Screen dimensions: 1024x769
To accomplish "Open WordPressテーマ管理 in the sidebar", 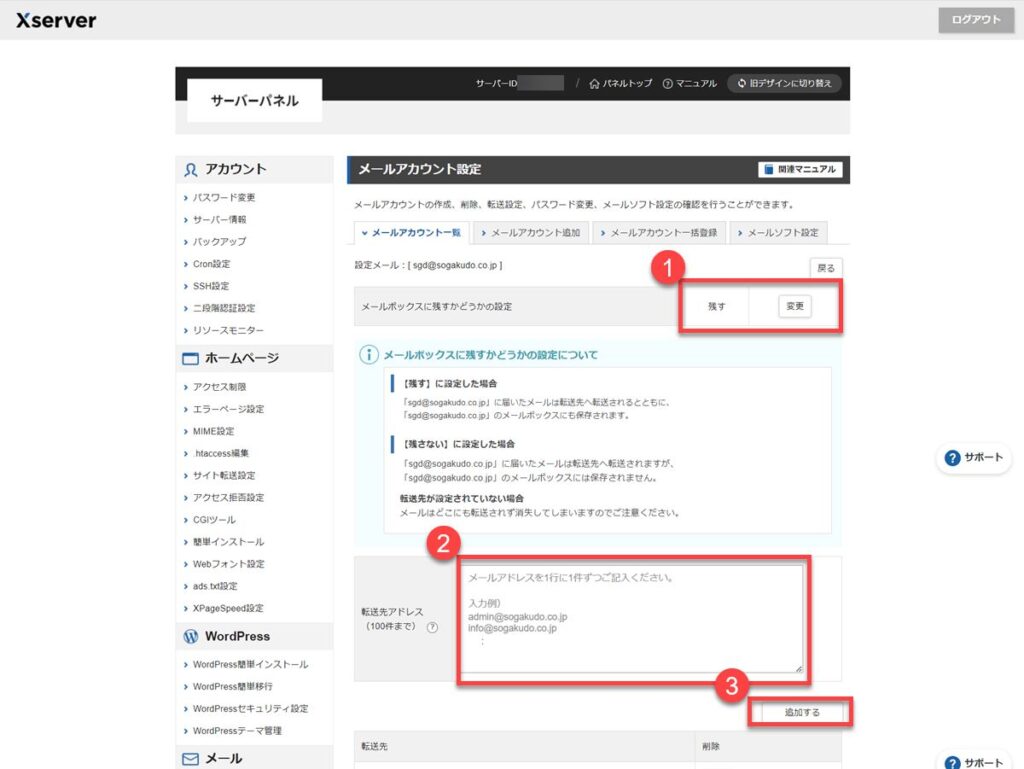I will (237, 730).
